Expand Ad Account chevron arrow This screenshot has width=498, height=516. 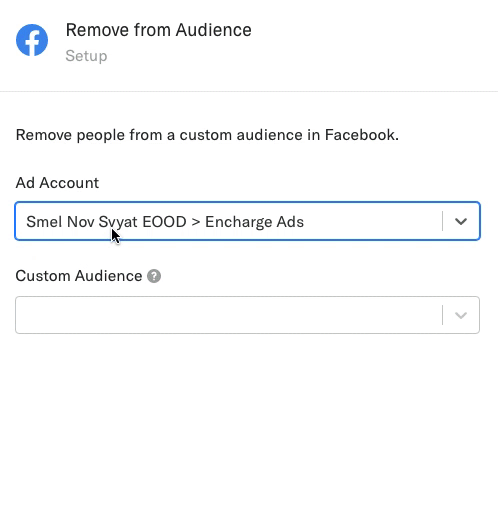coord(461,221)
